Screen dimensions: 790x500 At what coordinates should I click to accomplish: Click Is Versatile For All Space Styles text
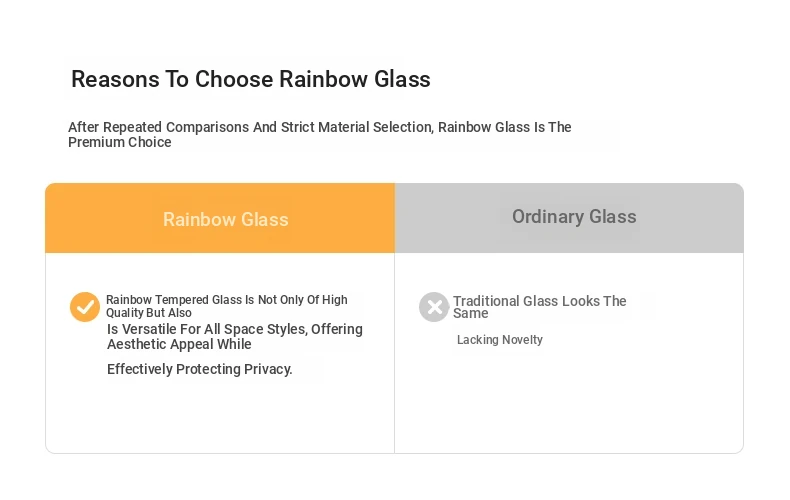[x=235, y=329]
